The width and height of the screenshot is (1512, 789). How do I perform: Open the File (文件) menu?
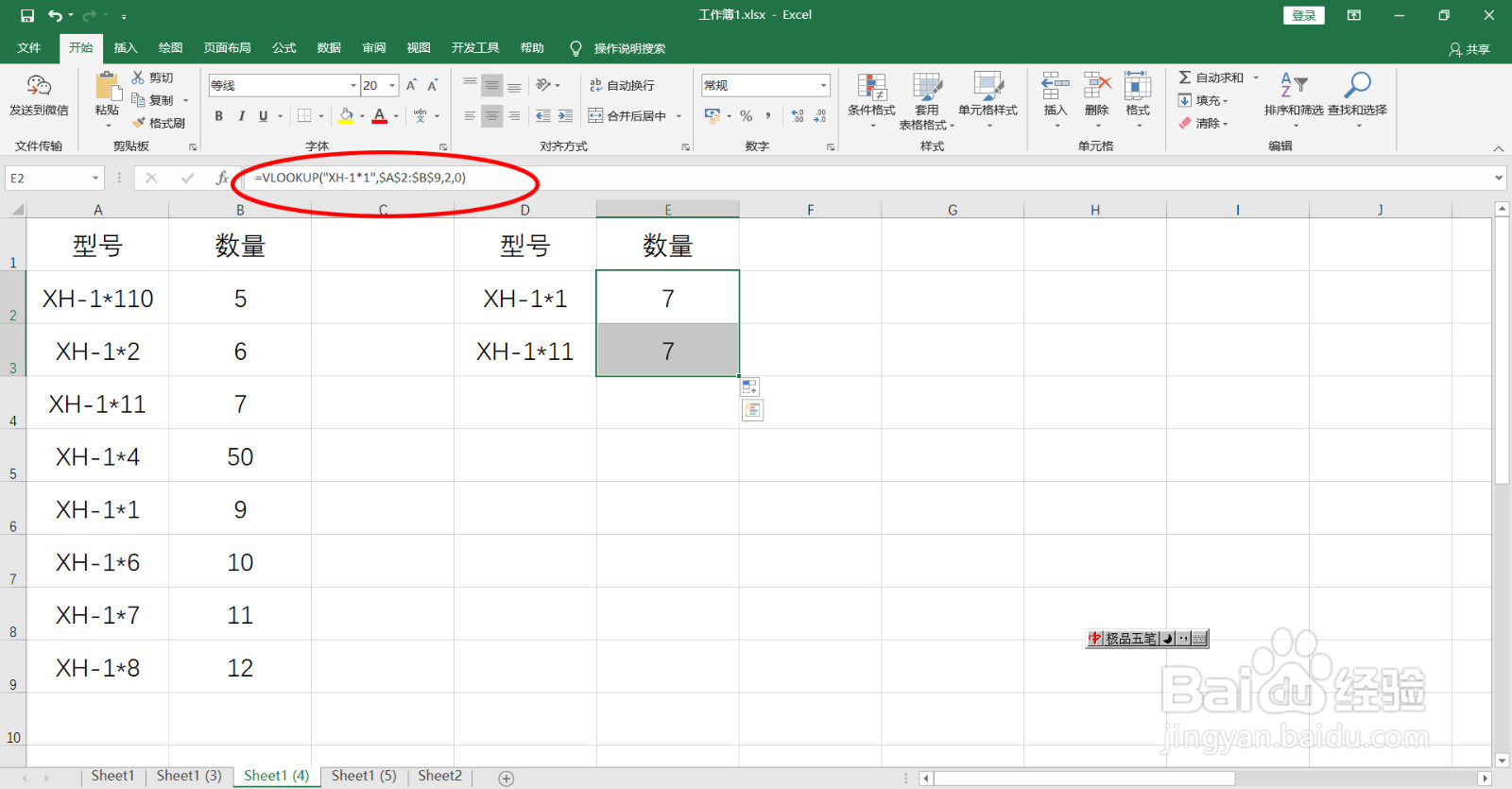point(29,47)
